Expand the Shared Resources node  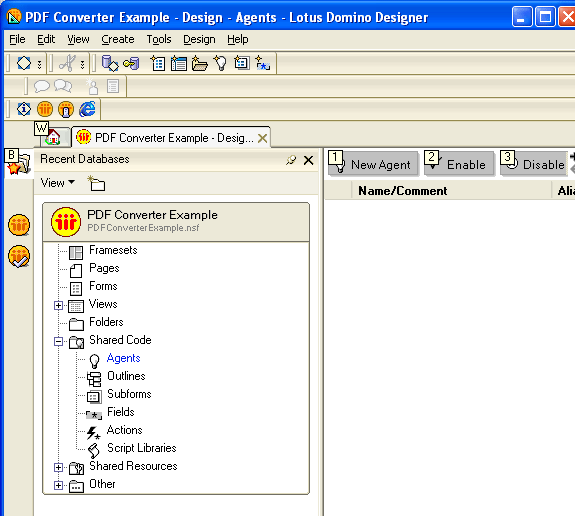pyautogui.click(x=58, y=467)
